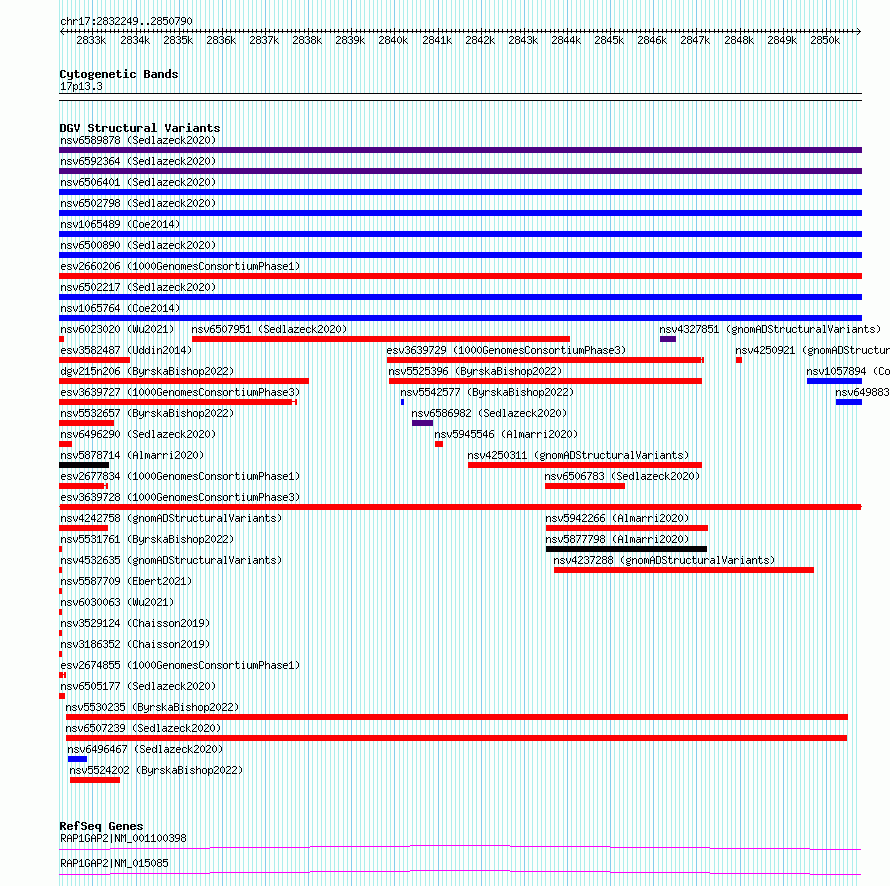Select nsv5524202 (ByrskaBishop2022) label
This screenshot has width=890, height=886.
tap(156, 770)
